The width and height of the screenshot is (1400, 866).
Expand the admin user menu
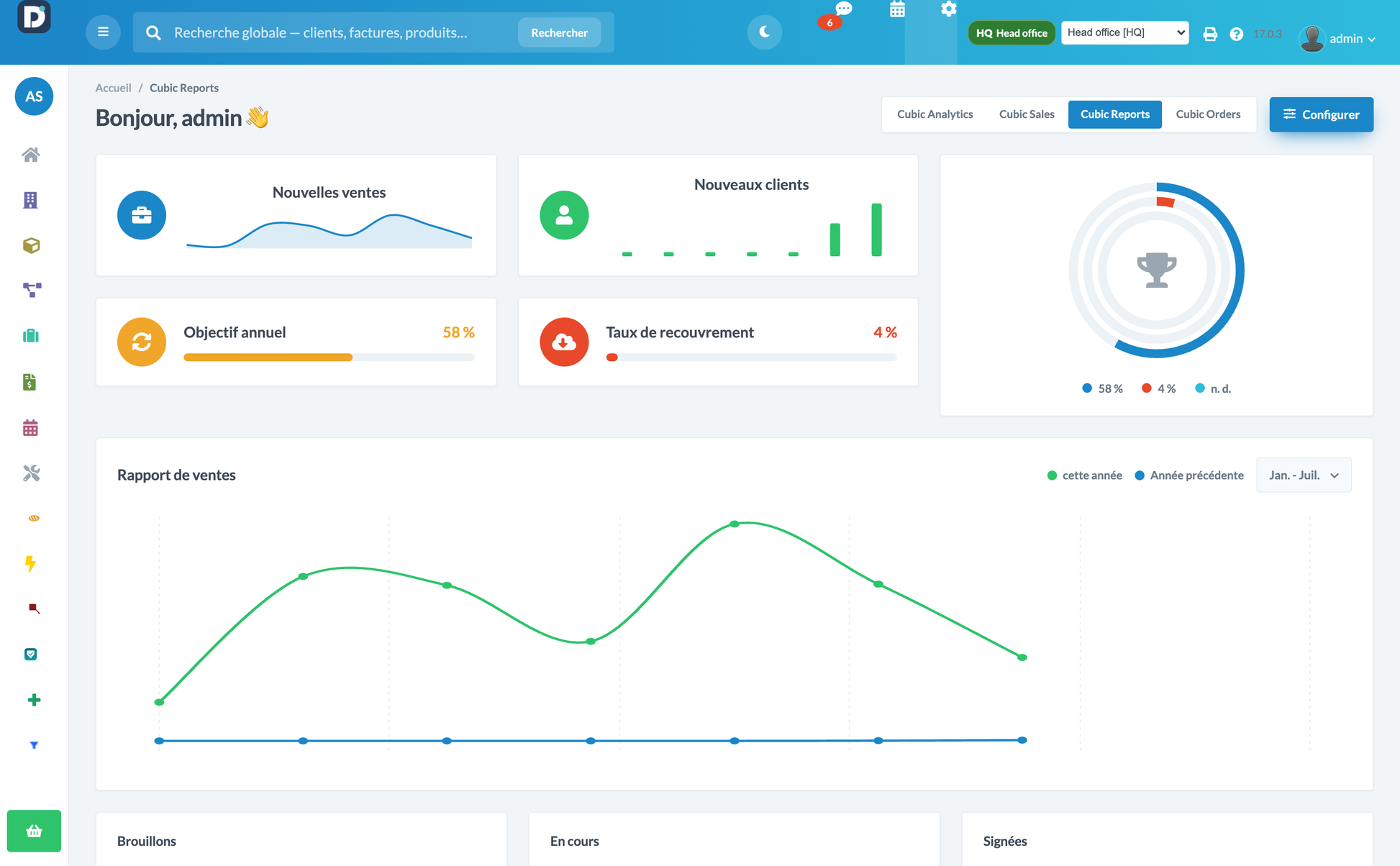[x=1338, y=38]
